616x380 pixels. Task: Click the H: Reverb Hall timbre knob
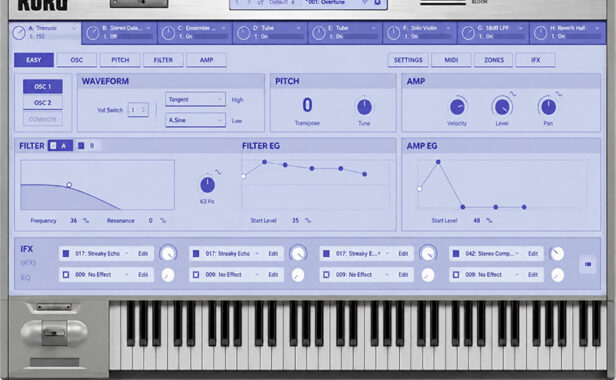click(x=541, y=33)
